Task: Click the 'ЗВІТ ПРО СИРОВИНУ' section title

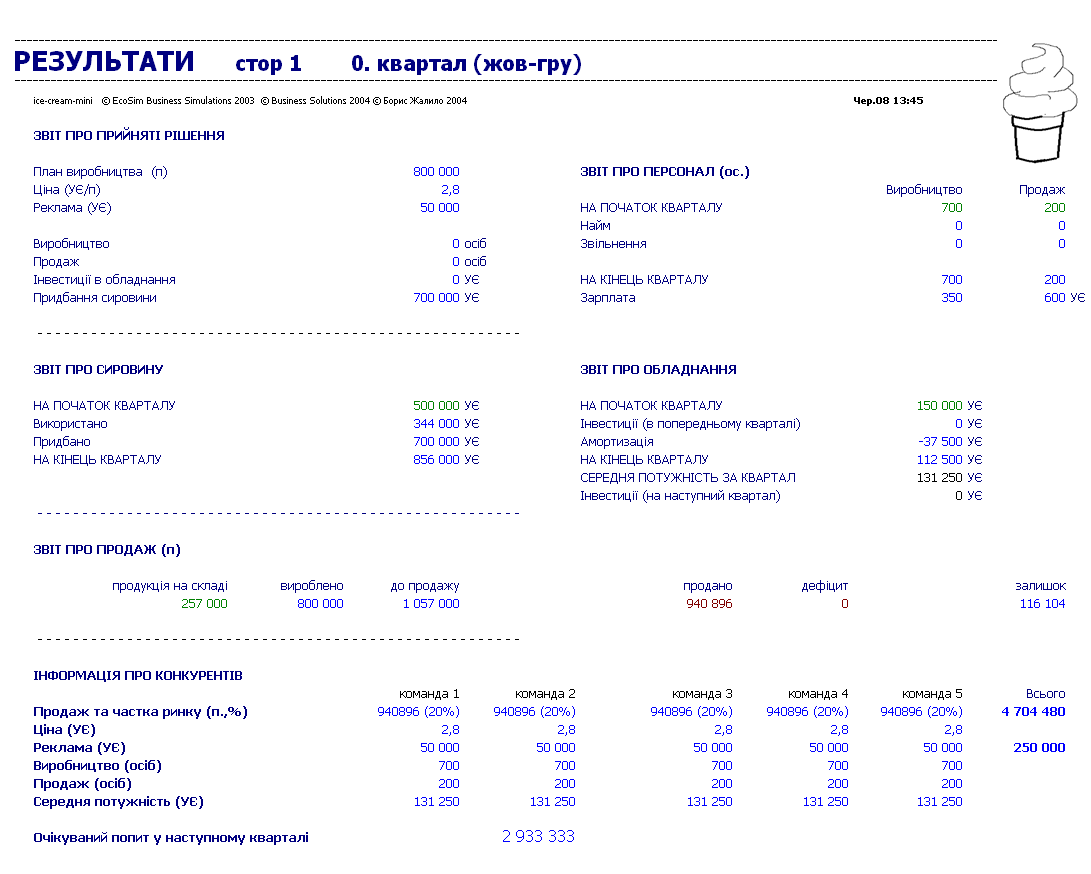Action: (98, 370)
